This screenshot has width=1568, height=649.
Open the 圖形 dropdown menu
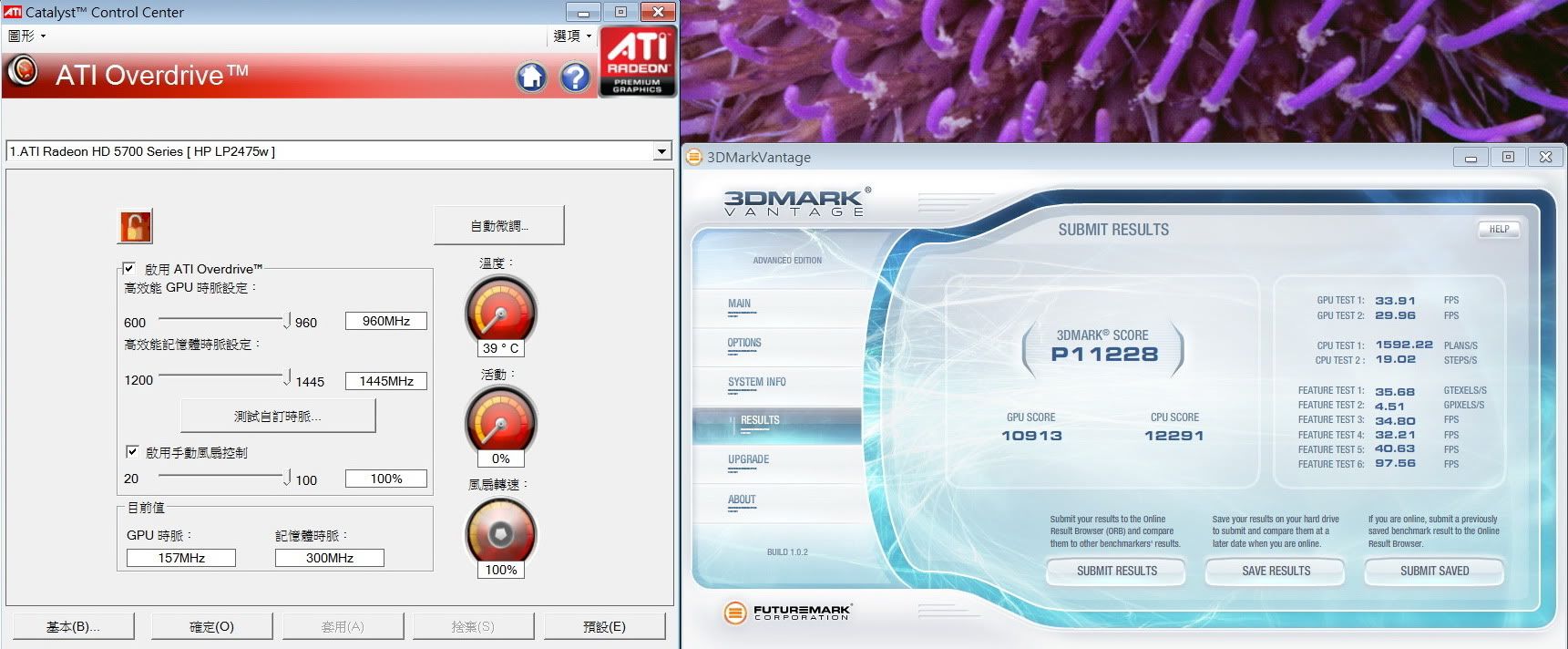click(26, 36)
